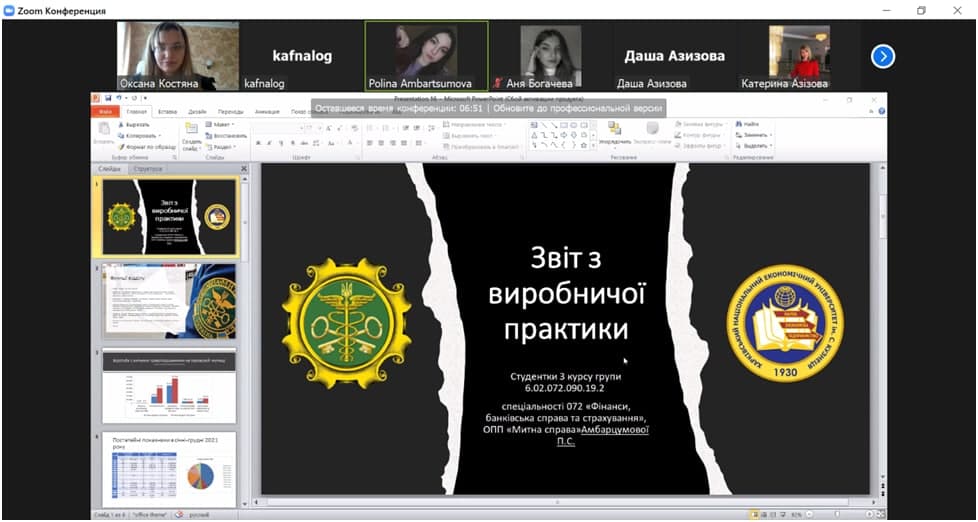Open the Layout (Макет) dropdown
Screen dimensions: 978x522
tap(220, 124)
